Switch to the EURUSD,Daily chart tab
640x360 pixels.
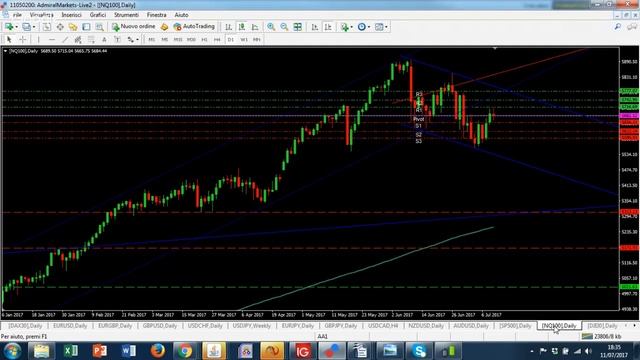coord(70,326)
